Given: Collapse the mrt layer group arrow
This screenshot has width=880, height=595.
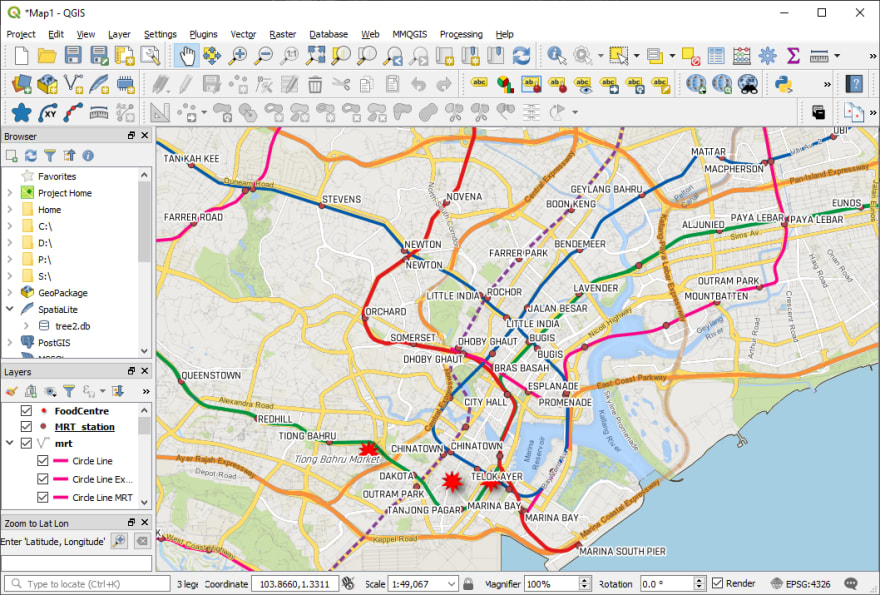Looking at the screenshot, I should pyautogui.click(x=10, y=443).
